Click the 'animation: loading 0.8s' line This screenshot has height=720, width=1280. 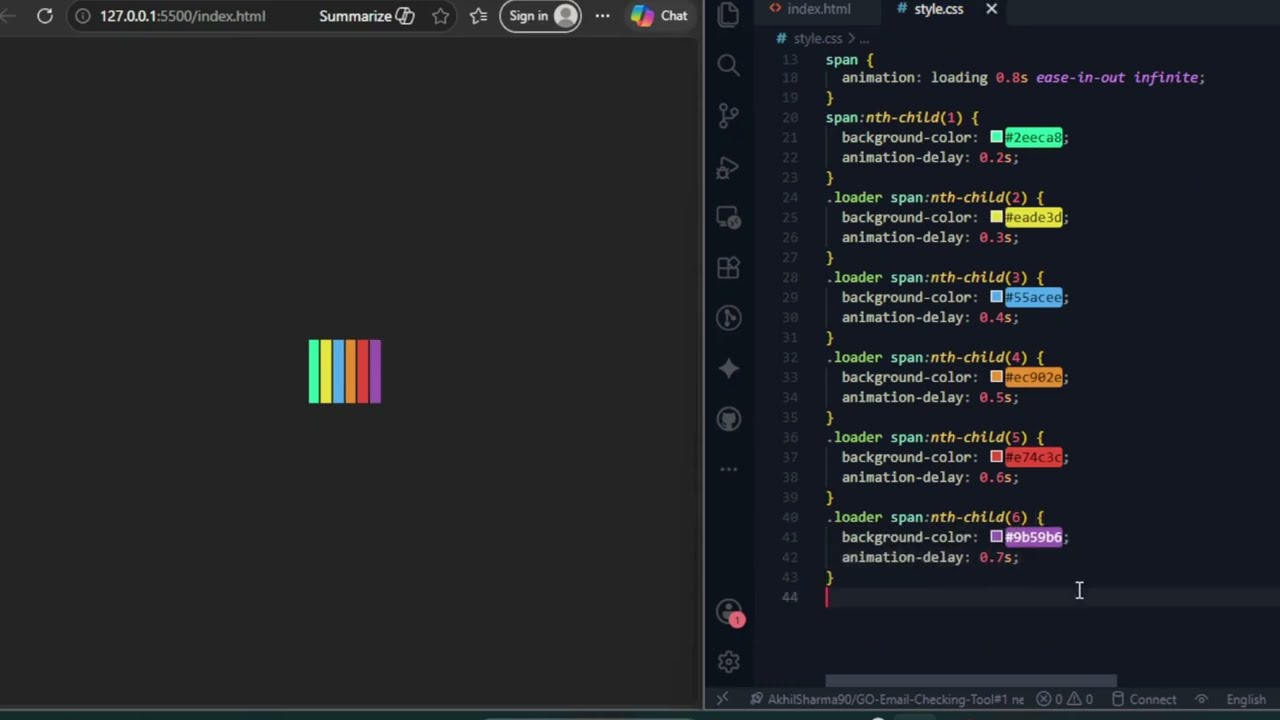tap(1023, 77)
